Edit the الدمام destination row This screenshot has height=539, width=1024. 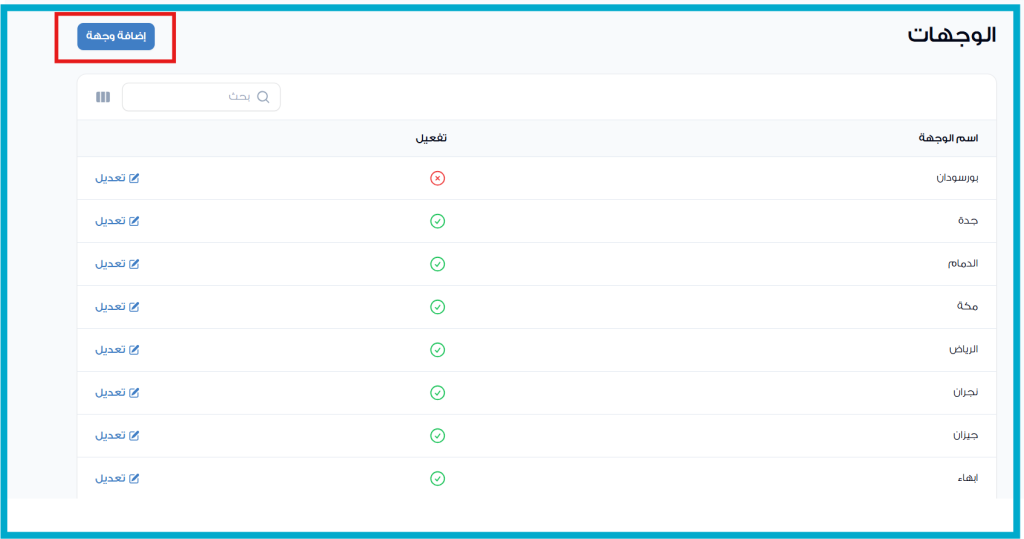pos(117,264)
